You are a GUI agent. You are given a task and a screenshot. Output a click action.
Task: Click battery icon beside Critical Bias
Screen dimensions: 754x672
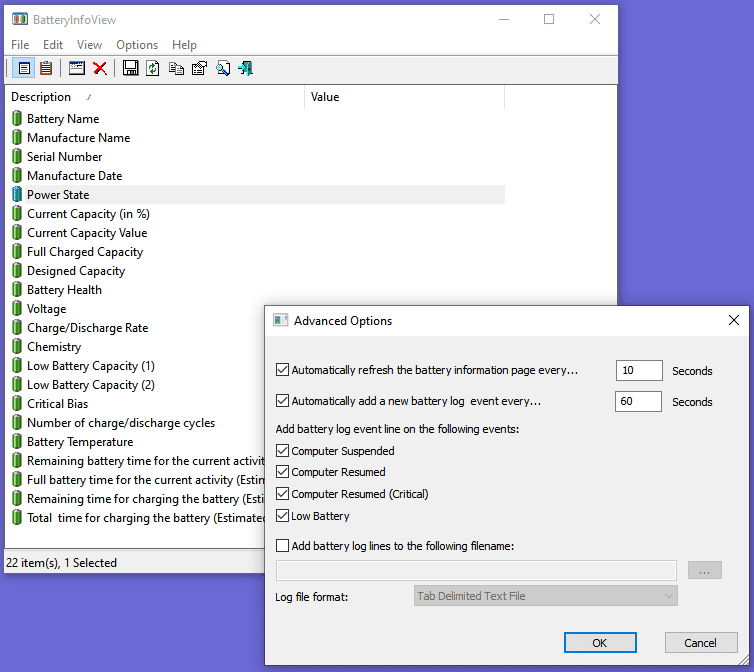click(x=17, y=404)
